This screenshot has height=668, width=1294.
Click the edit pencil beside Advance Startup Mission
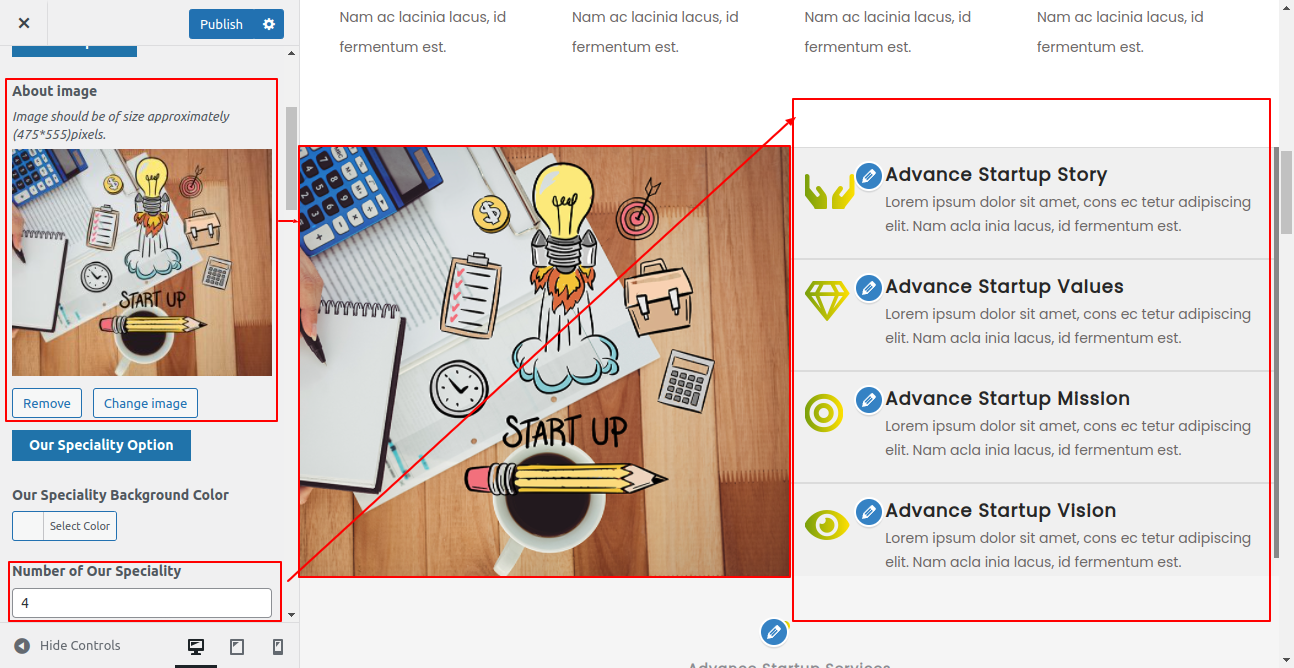tap(869, 399)
